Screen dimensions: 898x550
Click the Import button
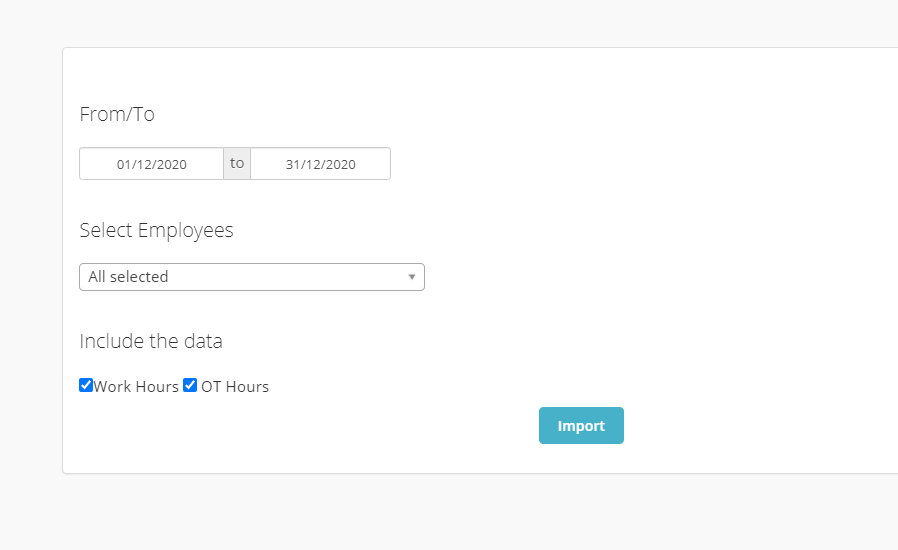coord(581,425)
